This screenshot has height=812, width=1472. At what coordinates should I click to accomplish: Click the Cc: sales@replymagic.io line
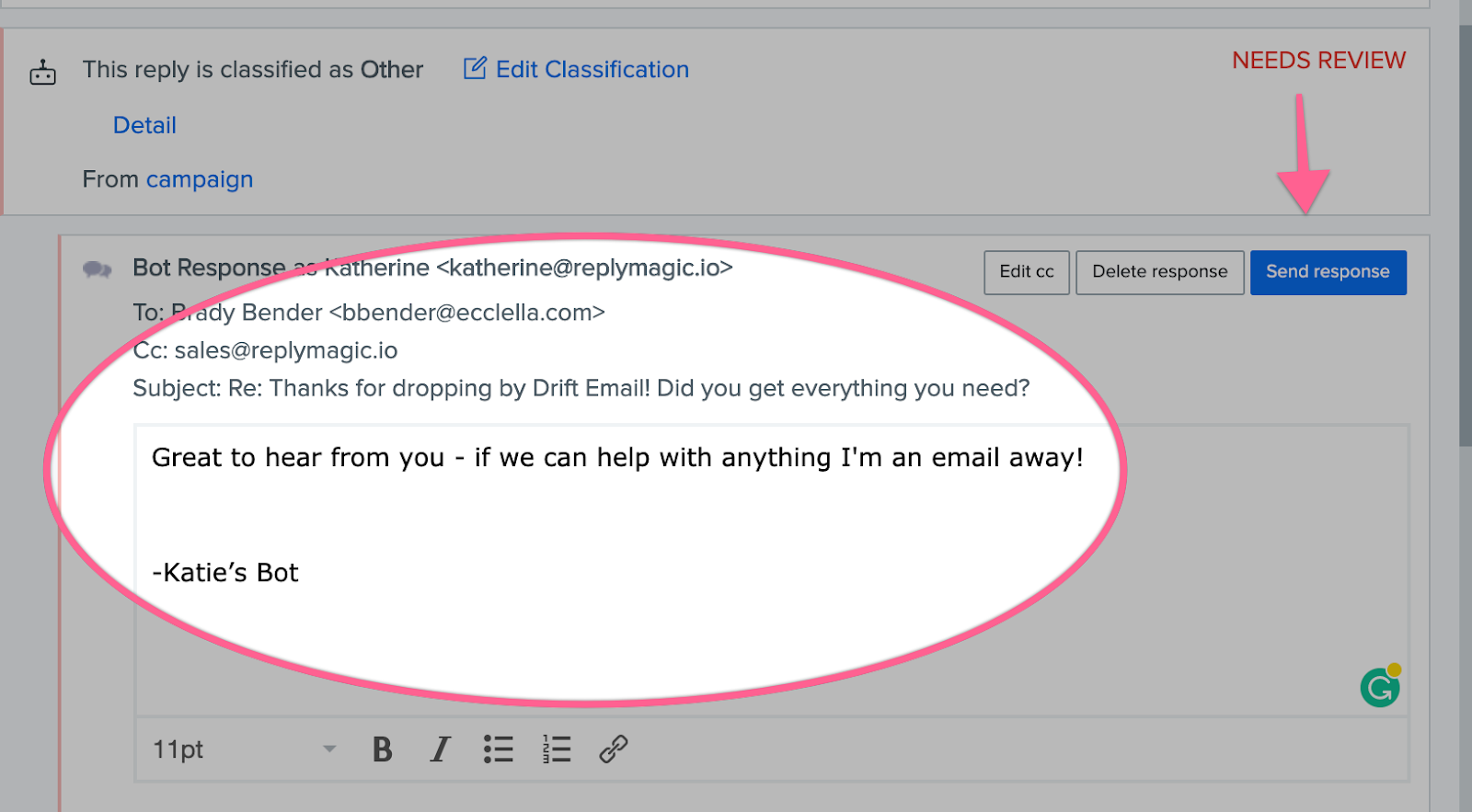pos(265,350)
